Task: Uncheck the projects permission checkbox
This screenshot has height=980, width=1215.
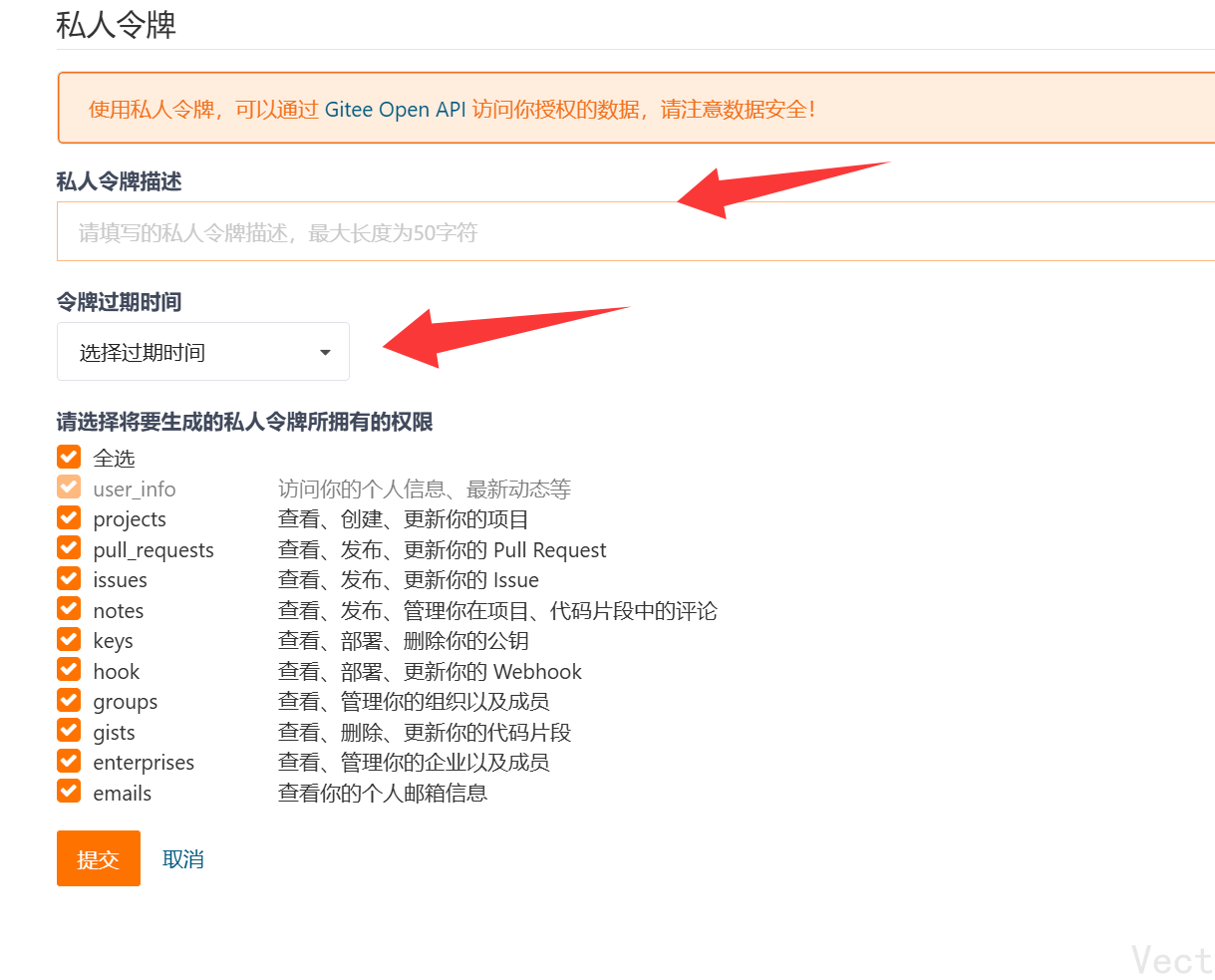Action: point(69,517)
